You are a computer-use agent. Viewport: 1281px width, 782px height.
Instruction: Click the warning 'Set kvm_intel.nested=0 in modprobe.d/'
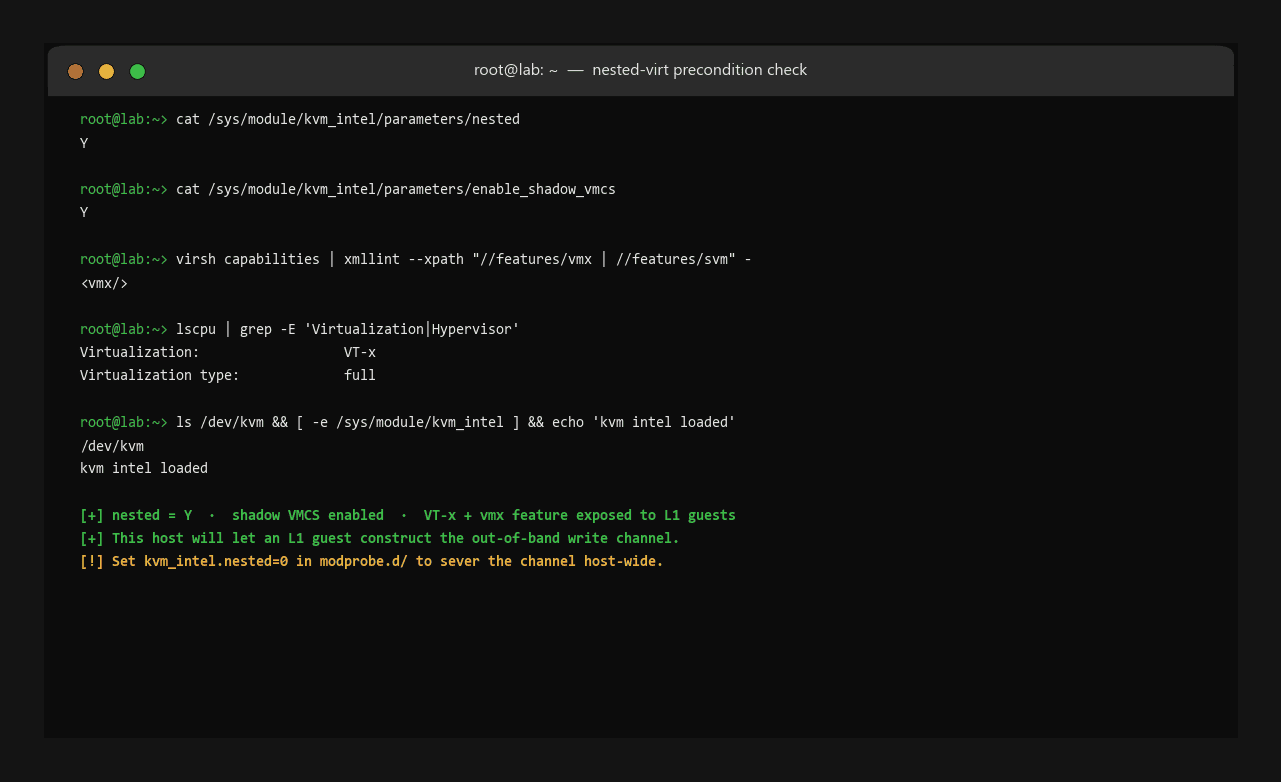tap(372, 561)
